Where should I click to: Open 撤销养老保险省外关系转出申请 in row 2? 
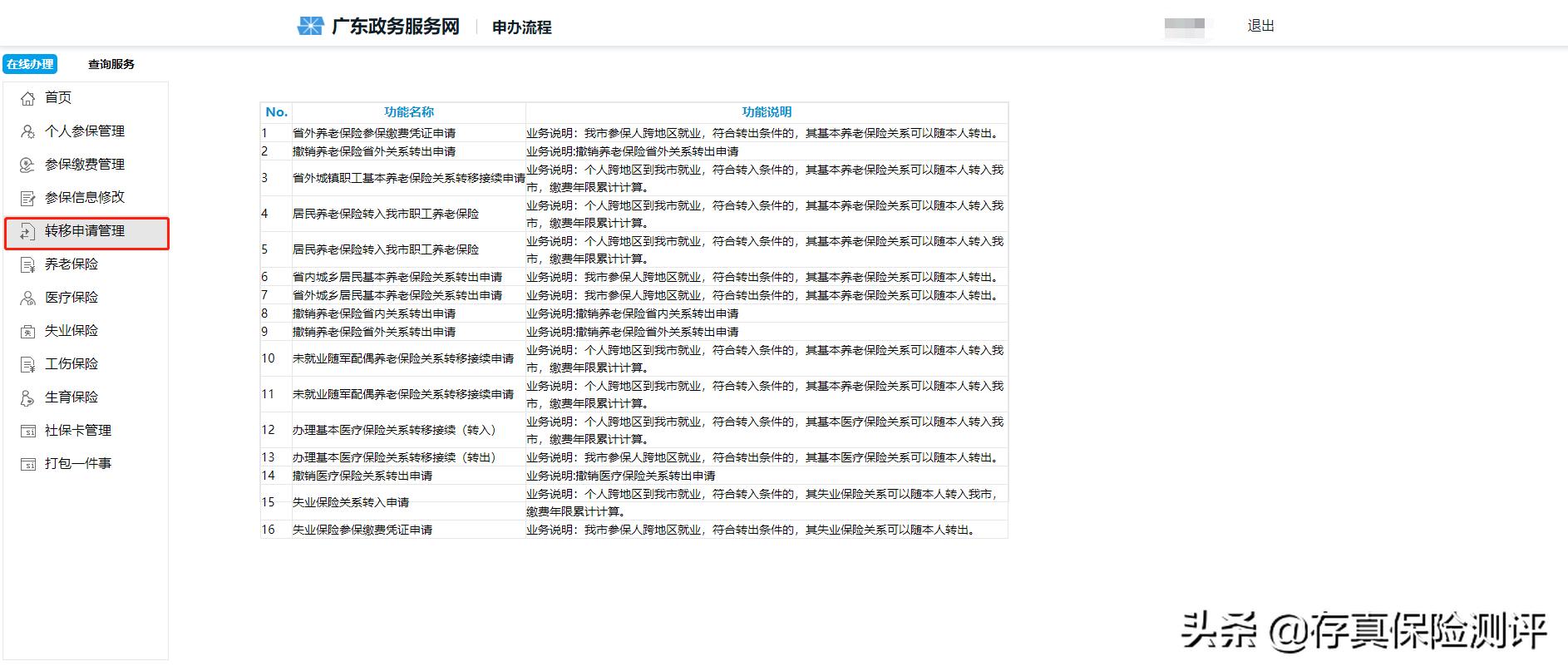pyautogui.click(x=374, y=151)
